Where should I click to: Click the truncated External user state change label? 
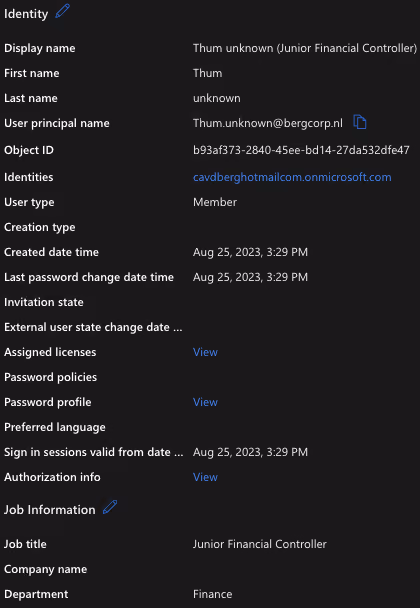coord(93,327)
